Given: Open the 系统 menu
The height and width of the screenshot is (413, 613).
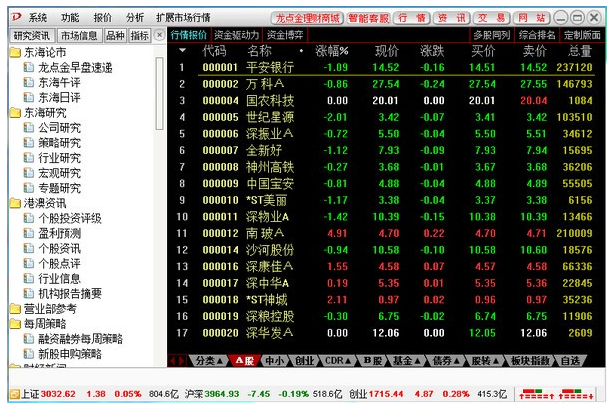Looking at the screenshot, I should (x=38, y=18).
